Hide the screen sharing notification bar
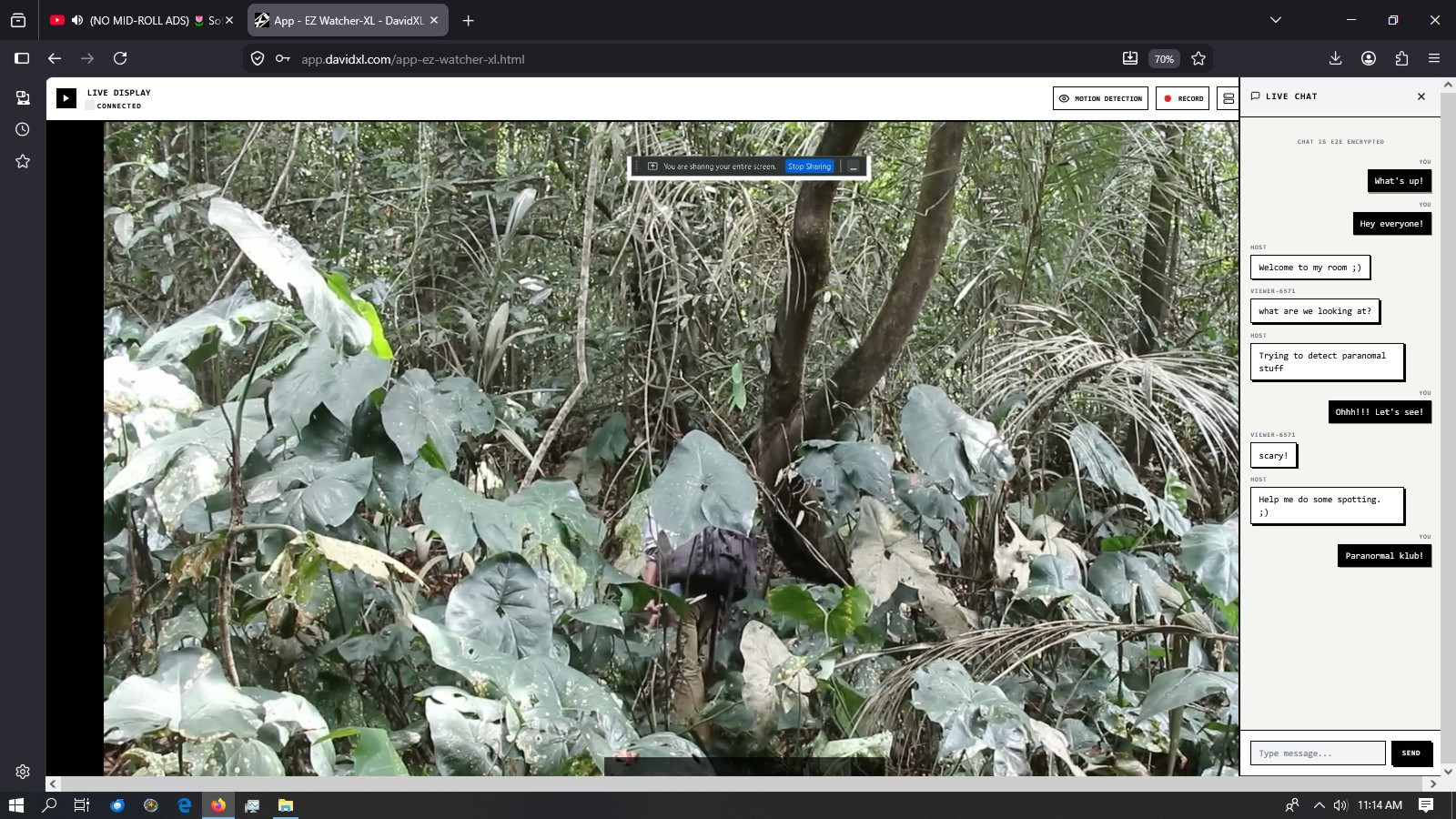The image size is (1456, 819). pos(854,167)
